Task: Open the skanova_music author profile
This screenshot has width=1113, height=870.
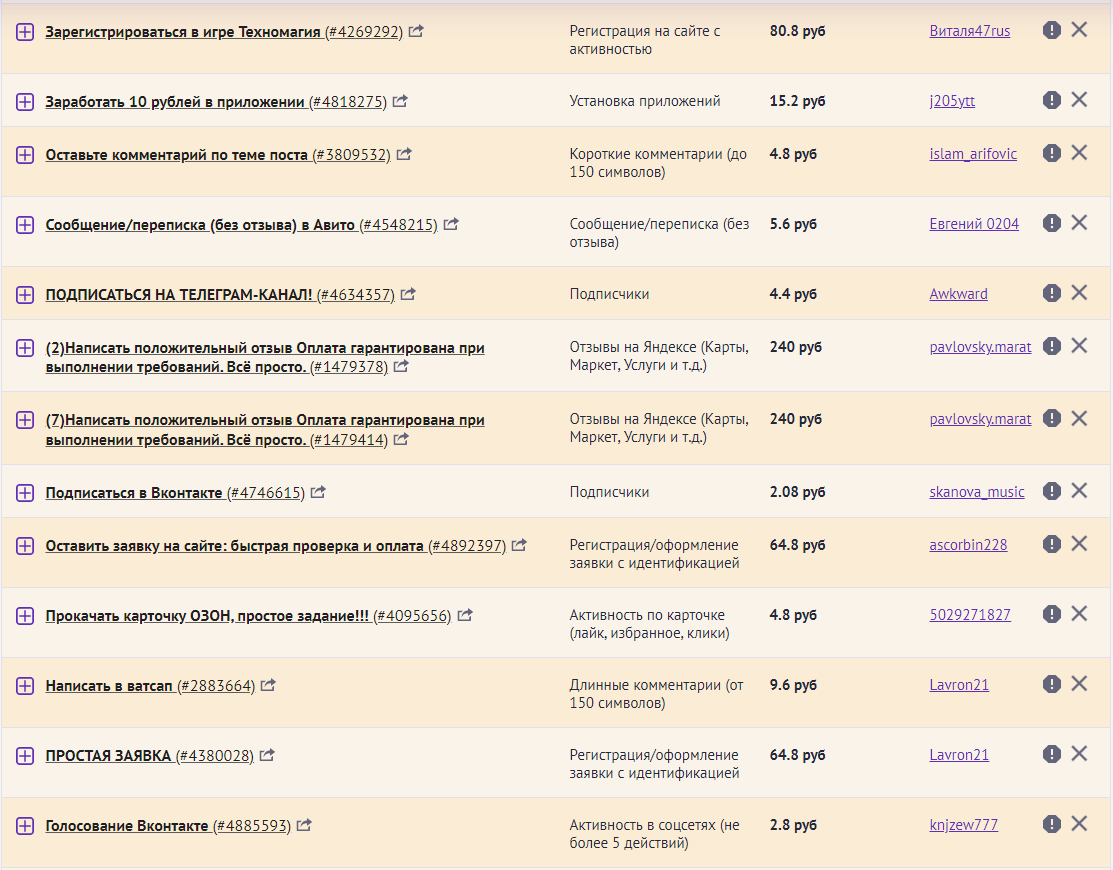Action: click(976, 492)
